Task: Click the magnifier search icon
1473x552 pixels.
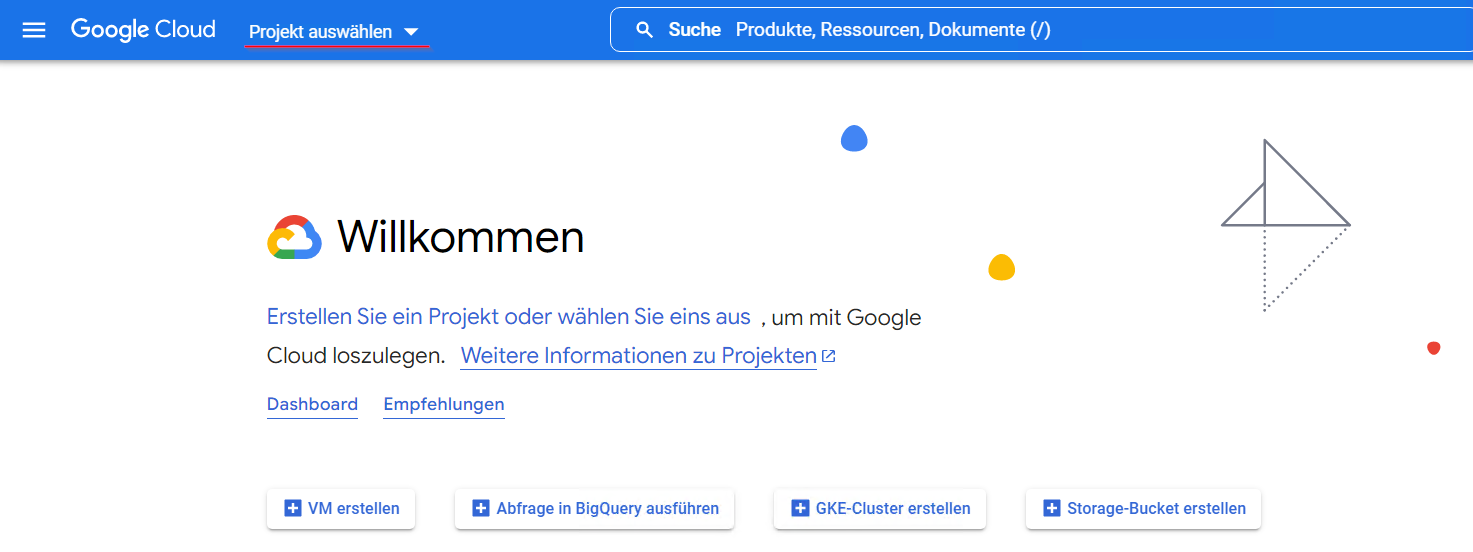Action: [x=645, y=30]
